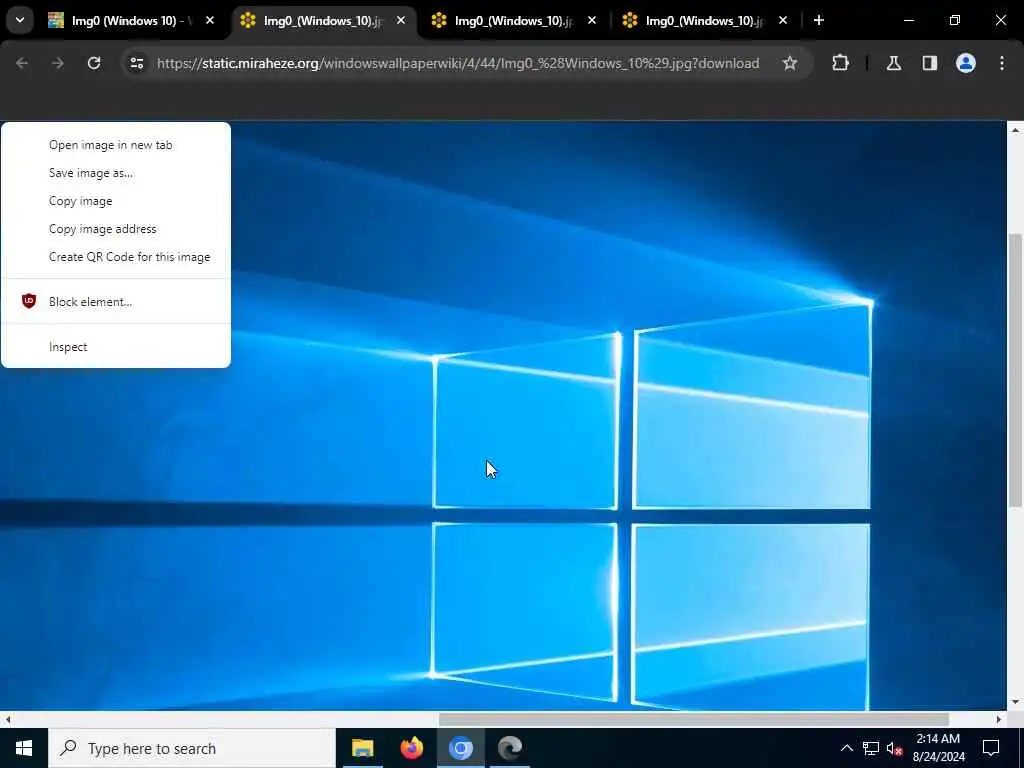Open the notification center icon
The height and width of the screenshot is (768, 1024).
[991, 748]
